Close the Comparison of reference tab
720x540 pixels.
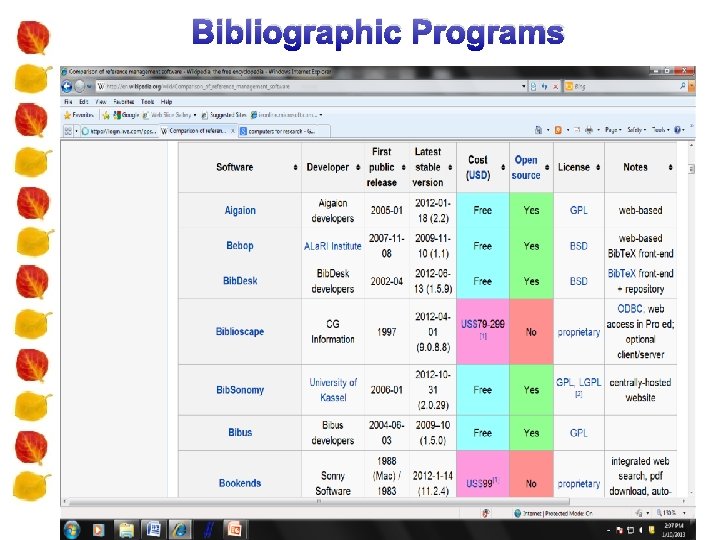[233, 131]
